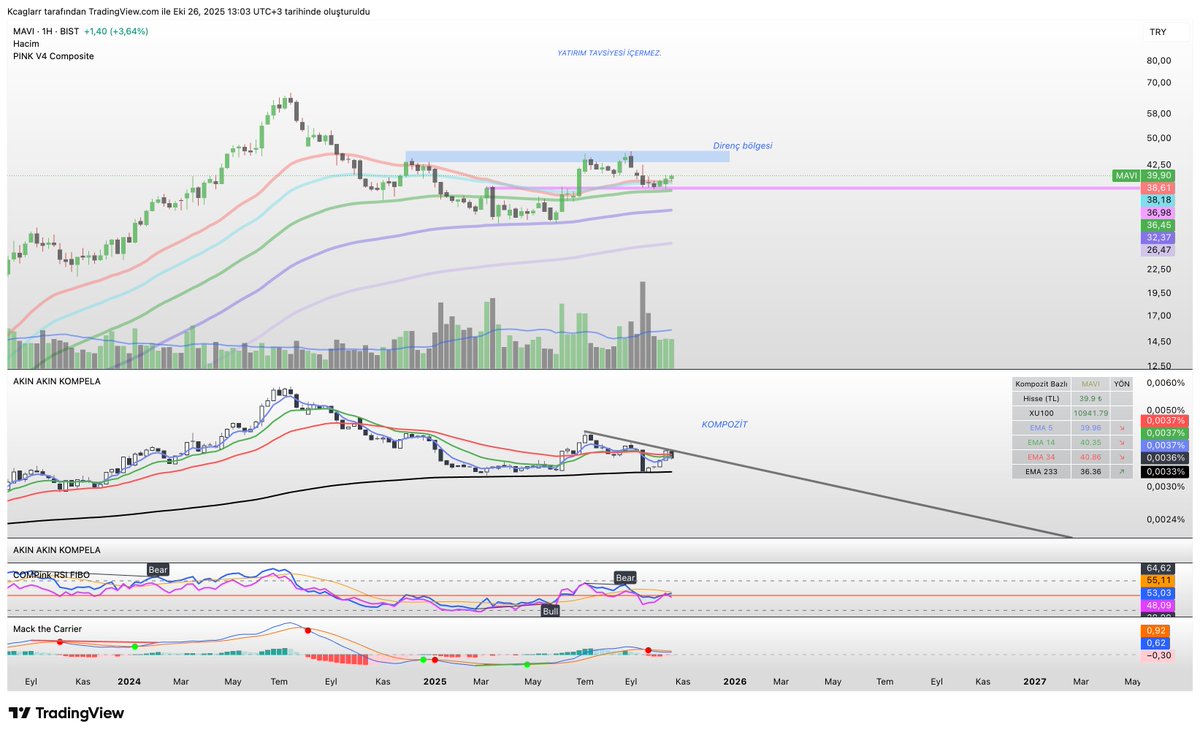Click the 58,00 price axis value
The height and width of the screenshot is (735, 1200).
[x=1158, y=113]
